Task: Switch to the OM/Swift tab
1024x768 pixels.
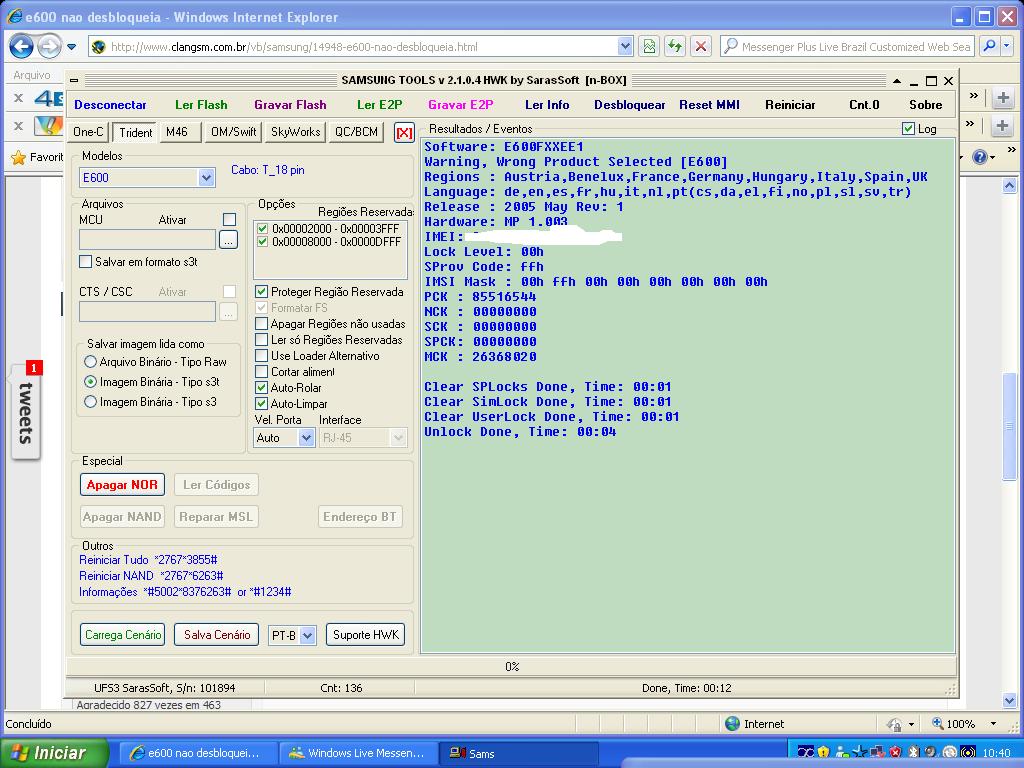Action: [233, 132]
